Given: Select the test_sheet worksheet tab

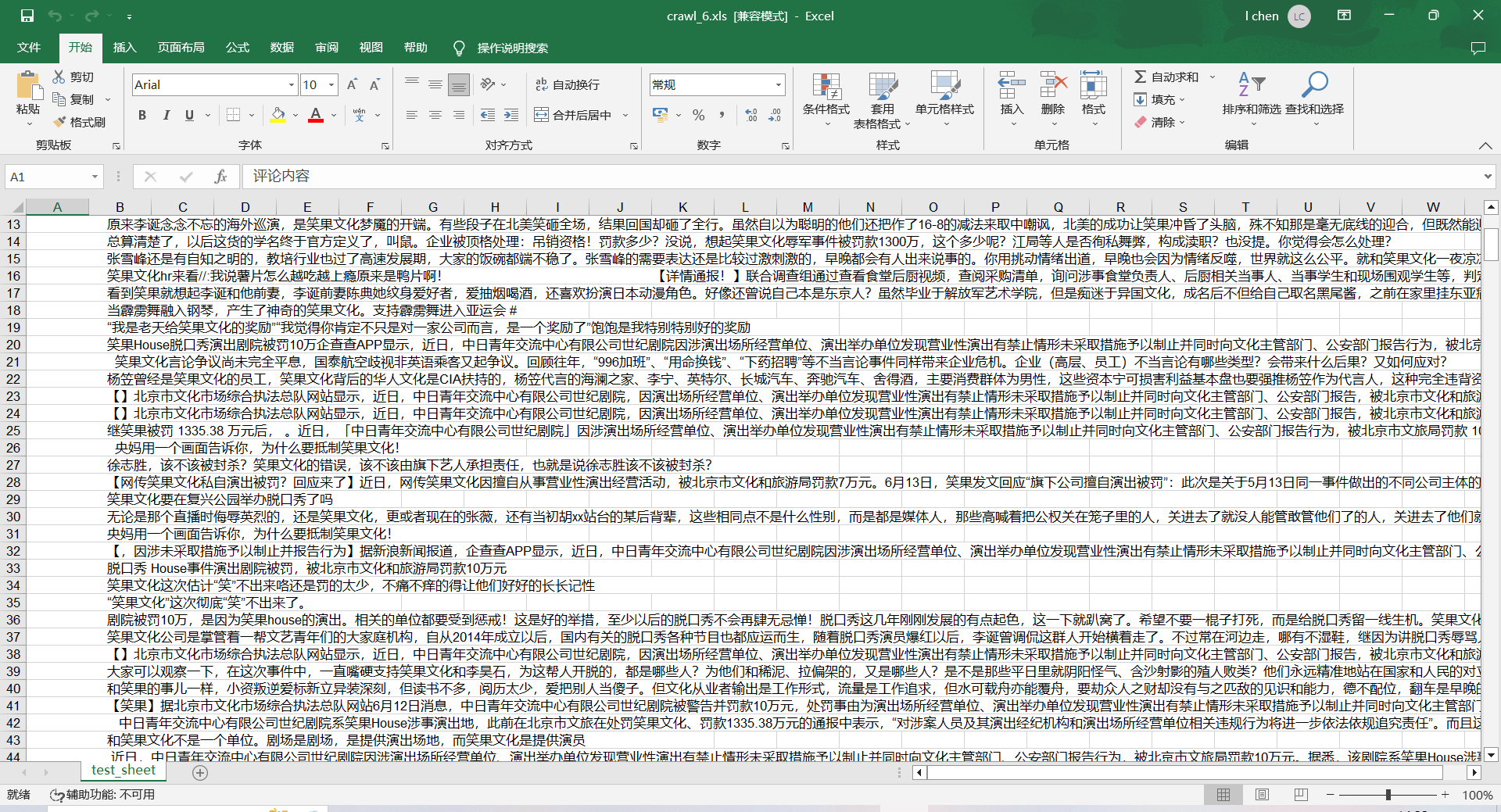Looking at the screenshot, I should coord(124,771).
